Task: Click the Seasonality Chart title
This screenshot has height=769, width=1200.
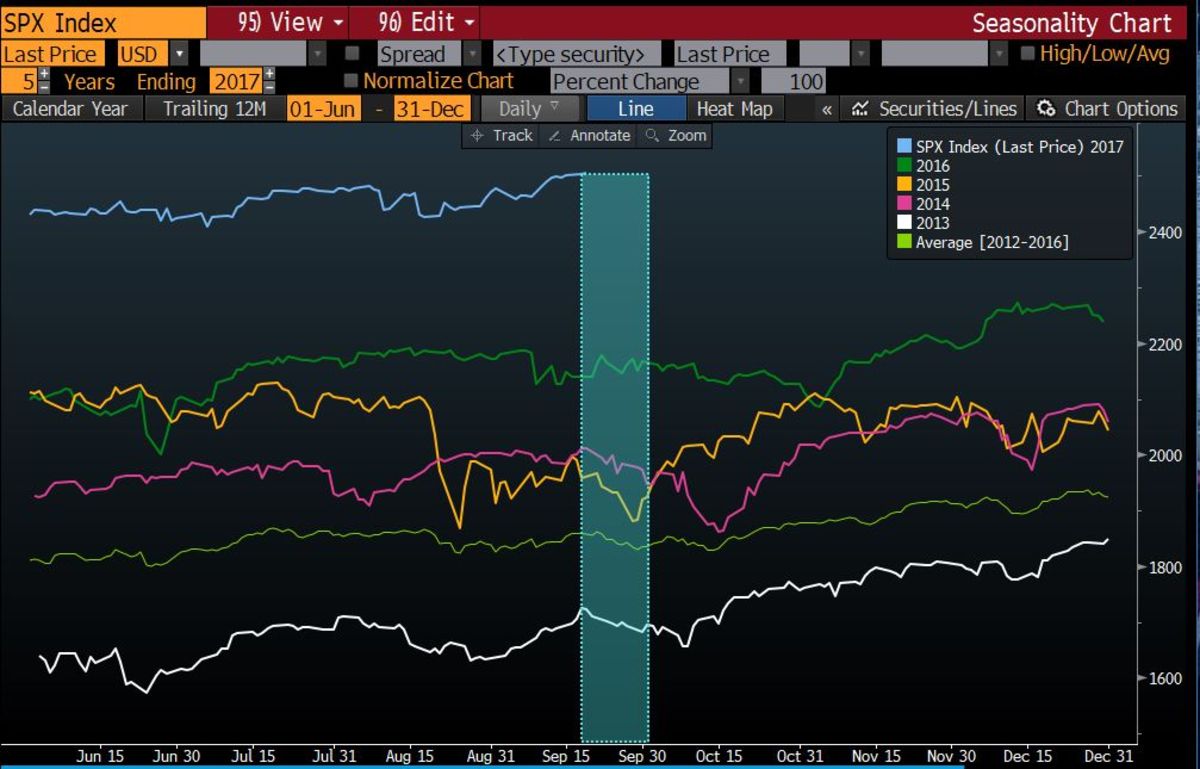Action: (x=1071, y=22)
